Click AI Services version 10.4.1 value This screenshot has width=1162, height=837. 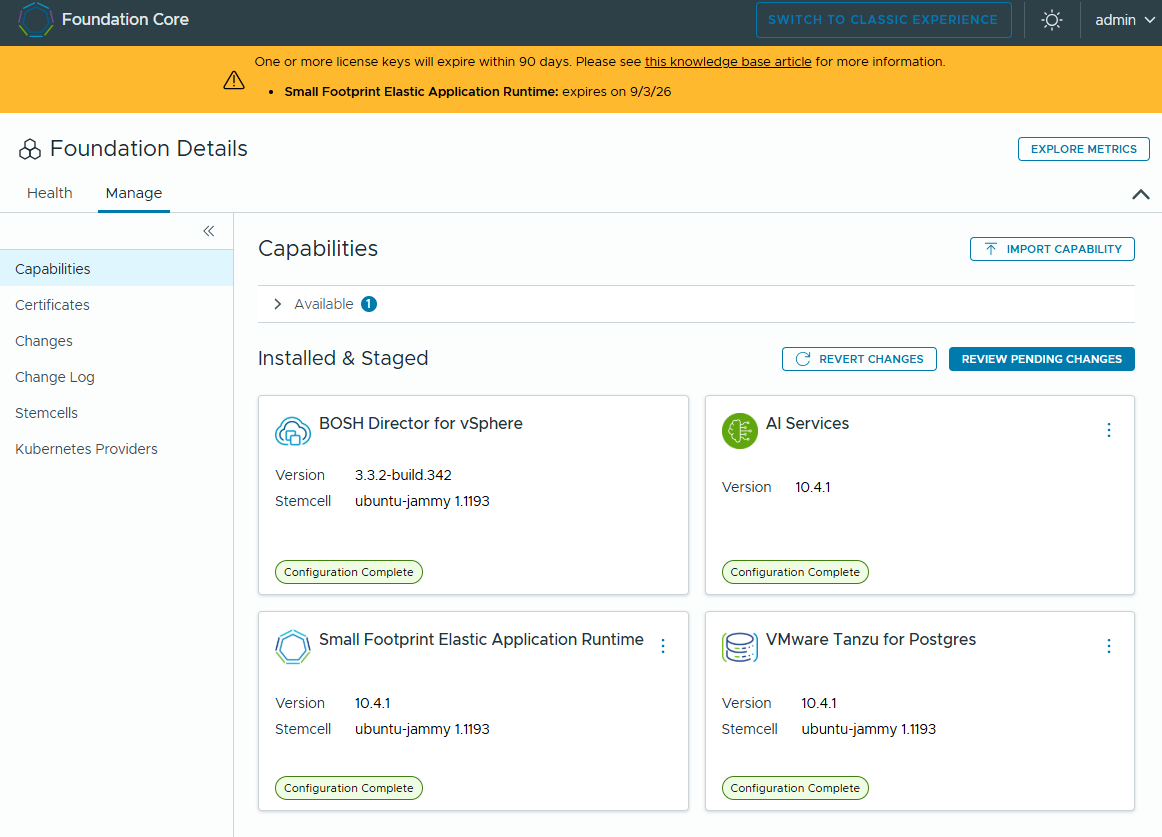tap(813, 487)
